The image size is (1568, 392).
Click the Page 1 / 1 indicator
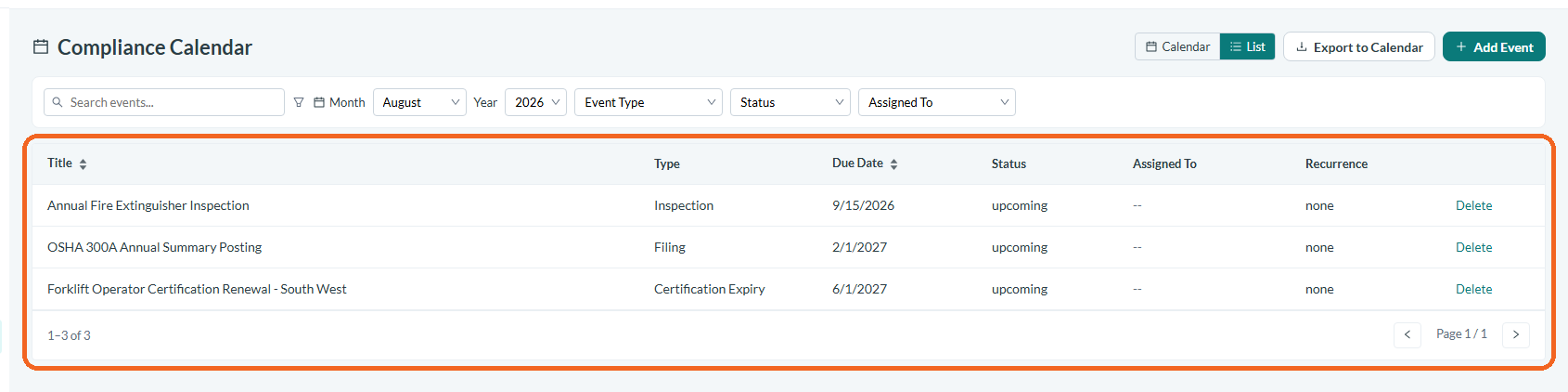1461,333
